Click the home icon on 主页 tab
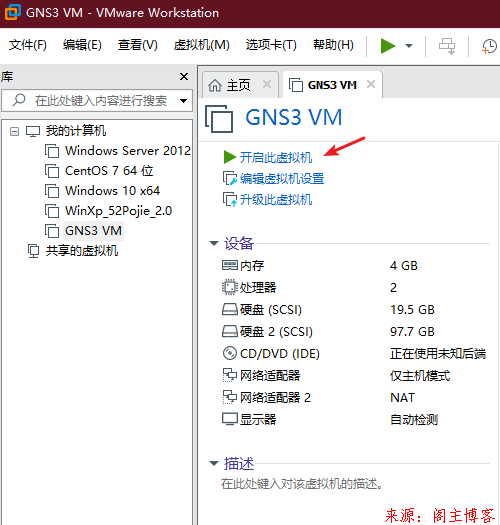 point(215,85)
